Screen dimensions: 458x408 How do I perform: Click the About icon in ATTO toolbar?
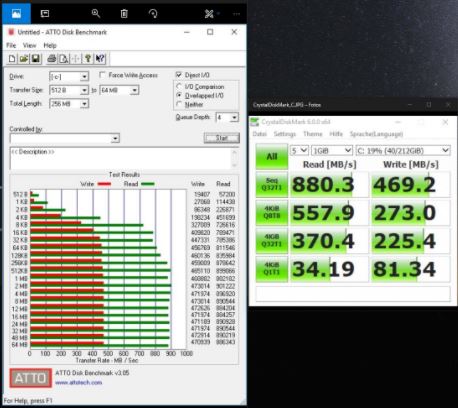point(88,59)
